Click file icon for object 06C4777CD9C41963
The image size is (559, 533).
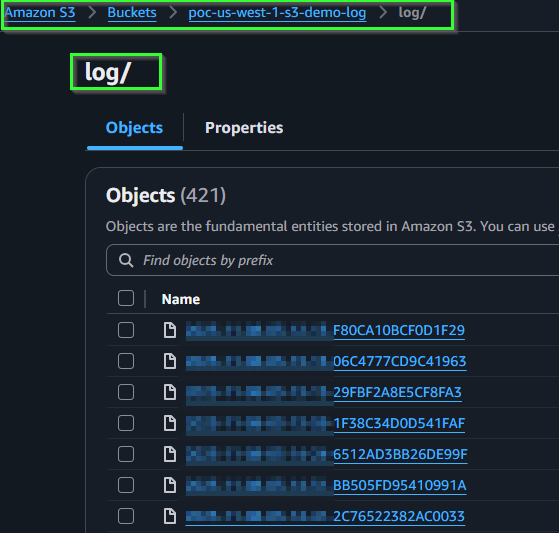[x=170, y=361]
